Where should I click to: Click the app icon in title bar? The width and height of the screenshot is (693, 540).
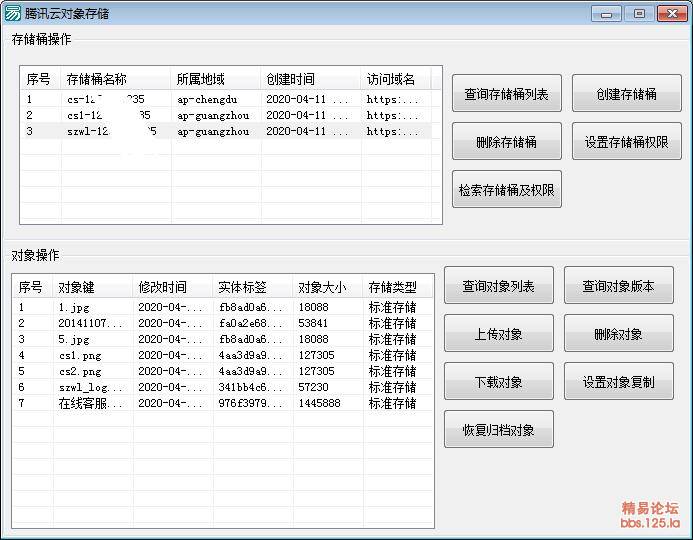(x=12, y=13)
